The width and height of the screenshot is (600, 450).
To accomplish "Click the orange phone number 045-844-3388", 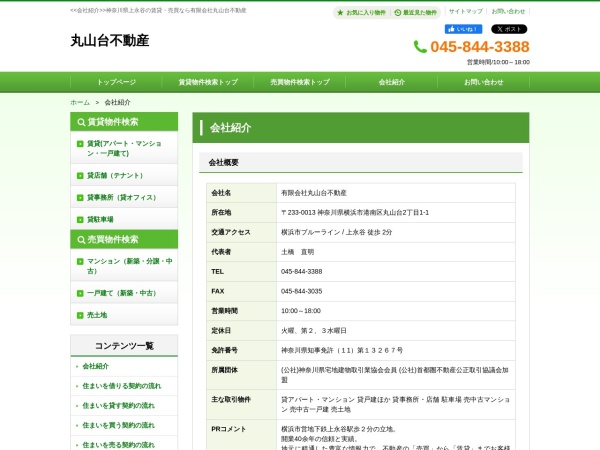I will click(480, 47).
